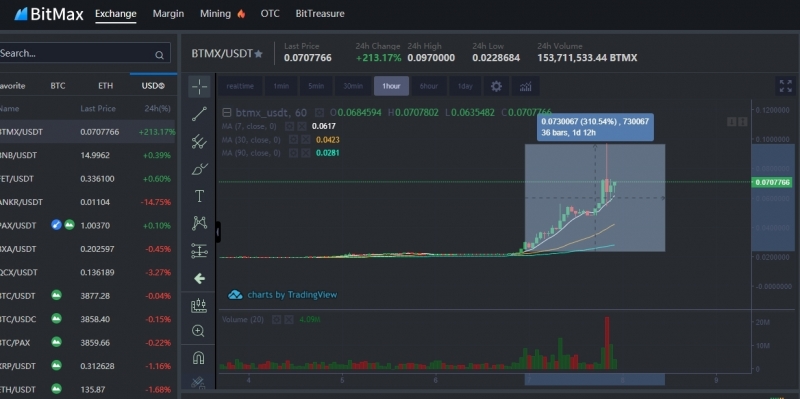Click the Mining flame icon

pos(241,14)
